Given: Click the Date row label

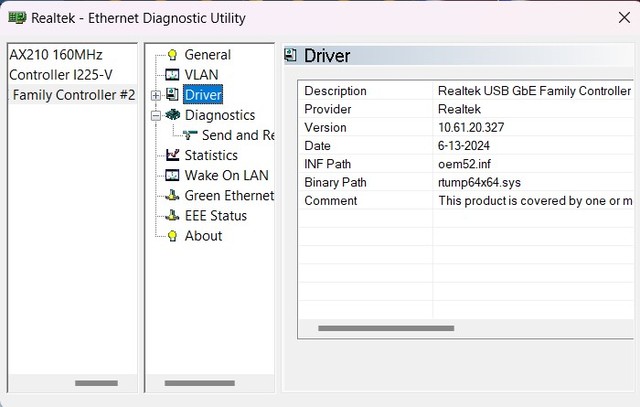Looking at the screenshot, I should tap(317, 146).
